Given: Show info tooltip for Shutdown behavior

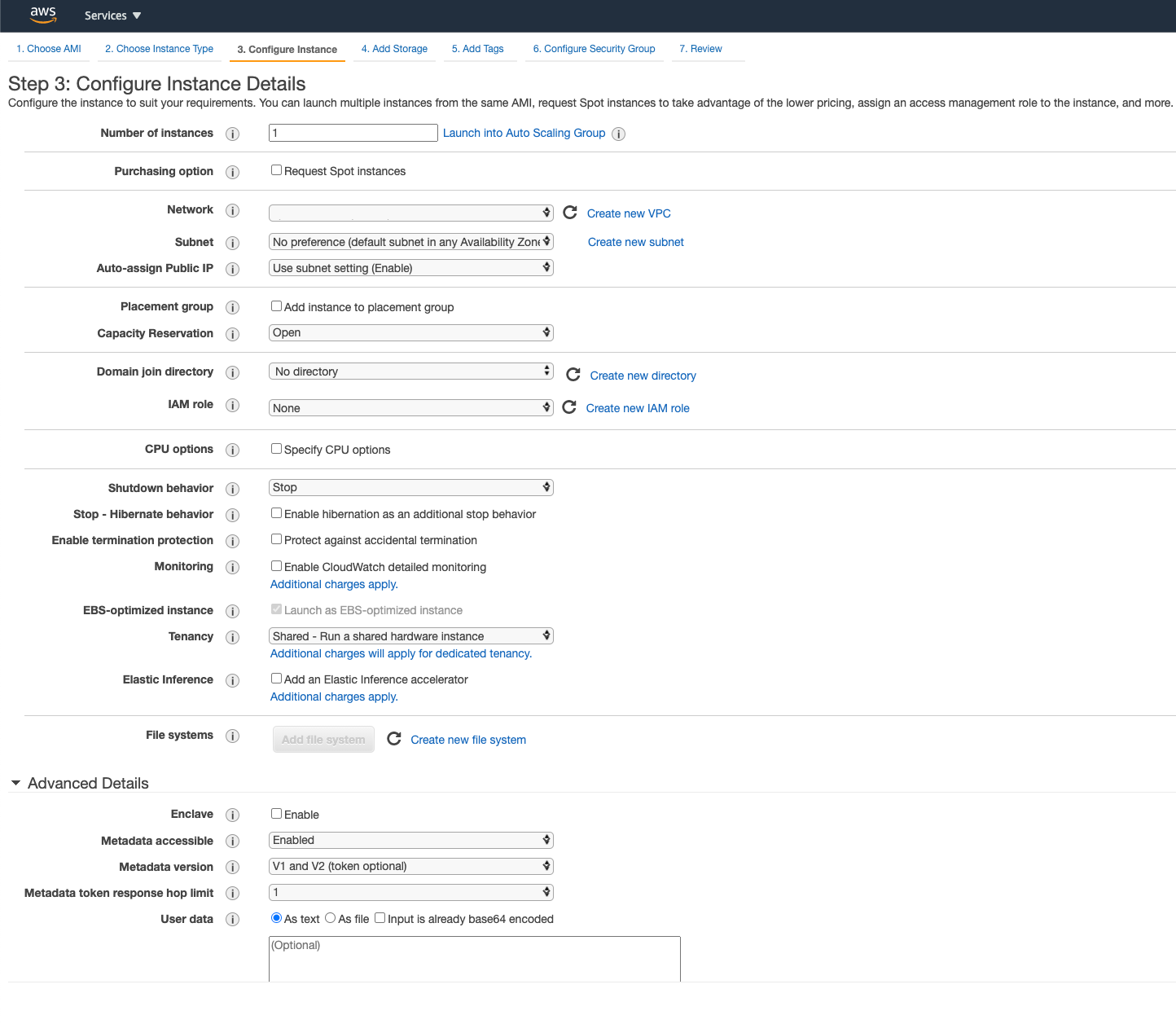Looking at the screenshot, I should tap(233, 489).
